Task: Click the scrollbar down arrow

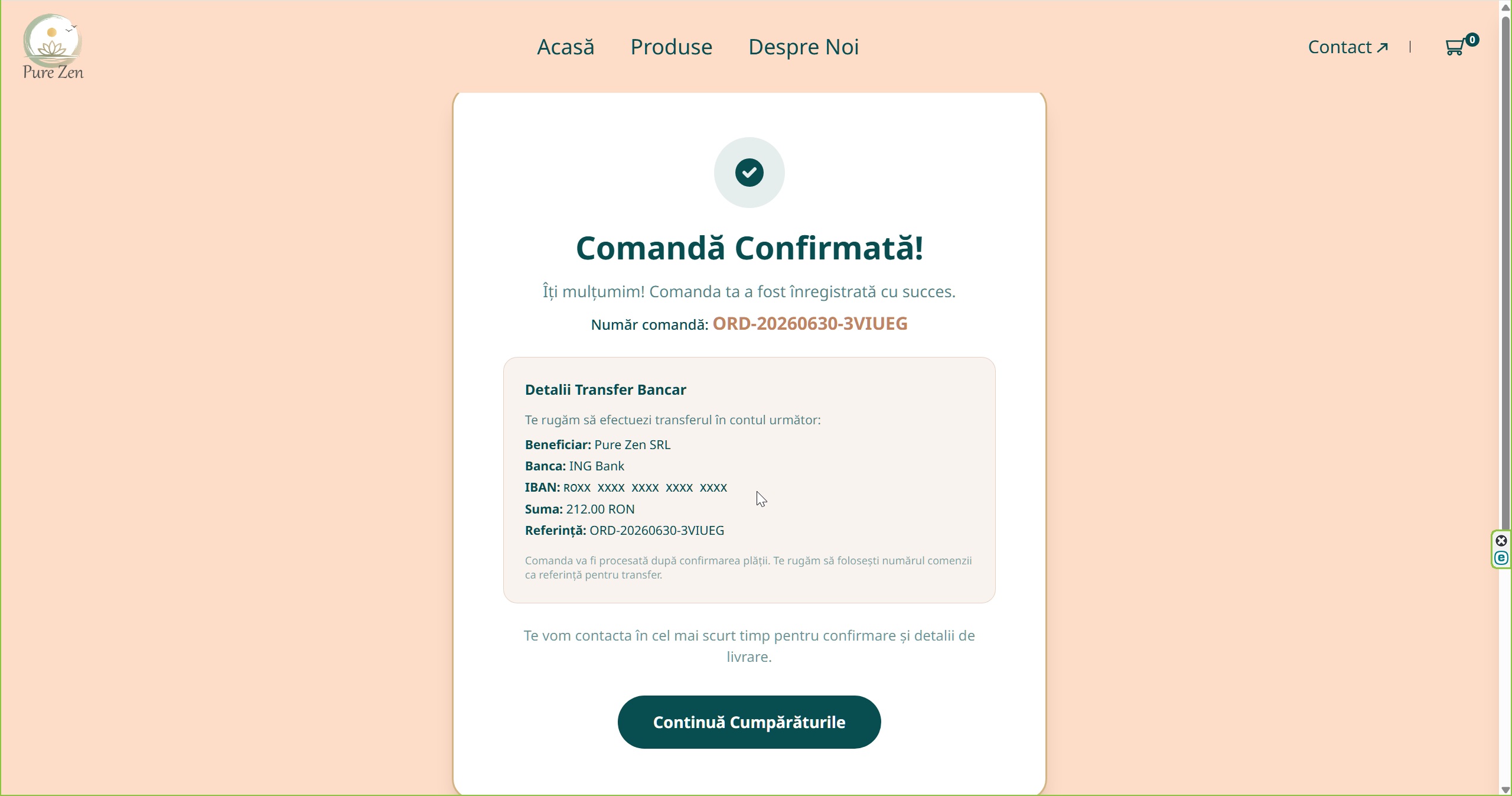Action: click(1506, 790)
